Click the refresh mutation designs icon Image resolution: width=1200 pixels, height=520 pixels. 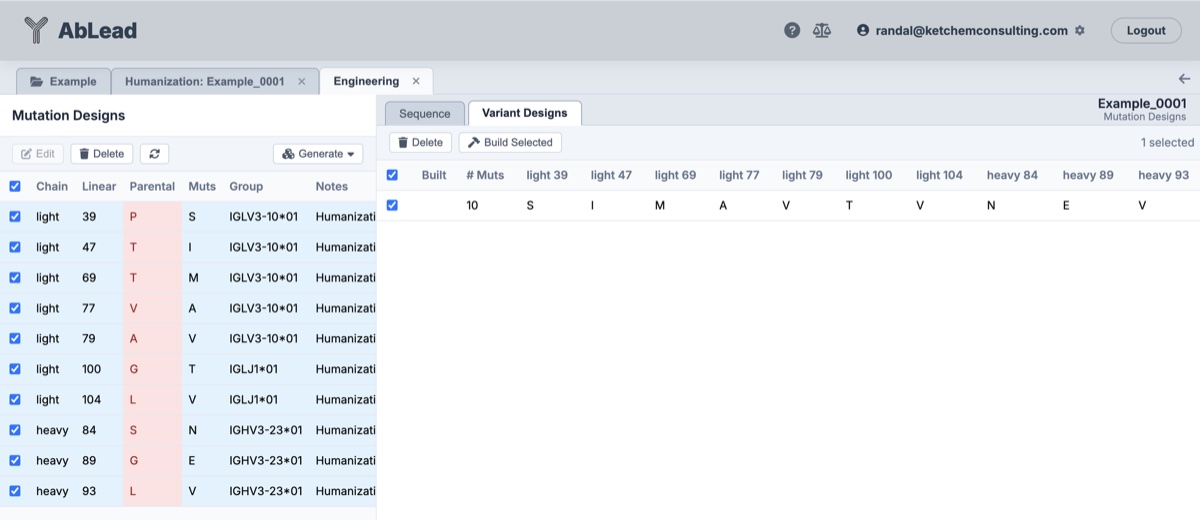(154, 154)
